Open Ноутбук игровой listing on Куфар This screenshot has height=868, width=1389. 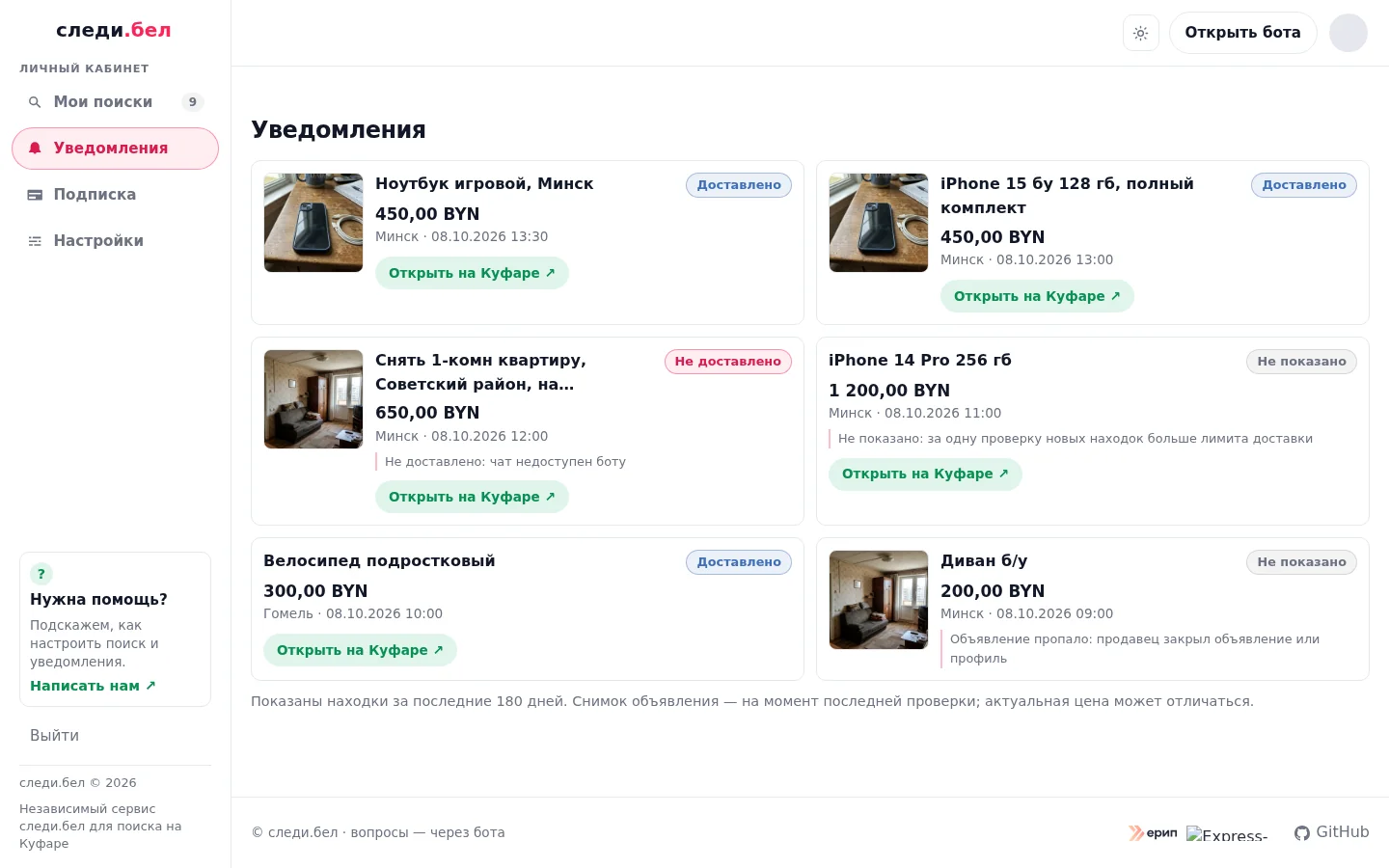(472, 273)
